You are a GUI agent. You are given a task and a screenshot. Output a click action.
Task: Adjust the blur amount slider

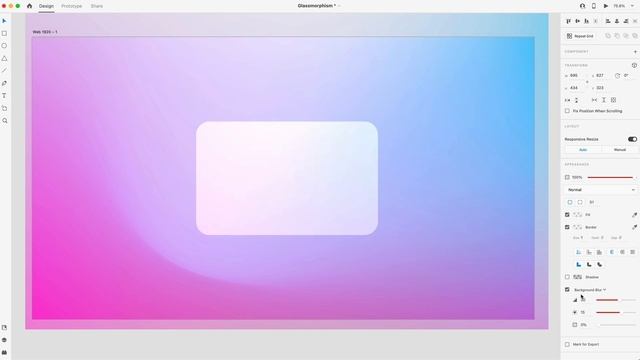pos(616,300)
